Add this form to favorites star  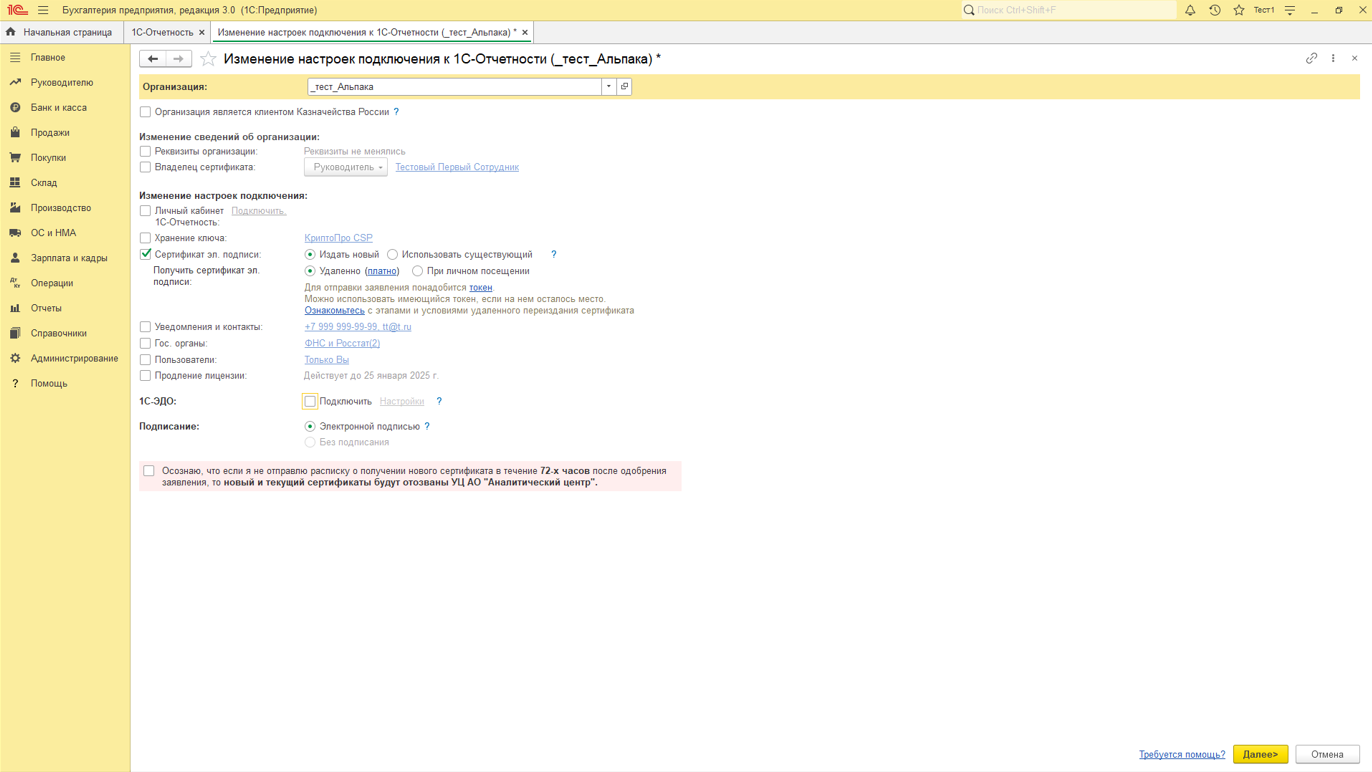point(208,59)
